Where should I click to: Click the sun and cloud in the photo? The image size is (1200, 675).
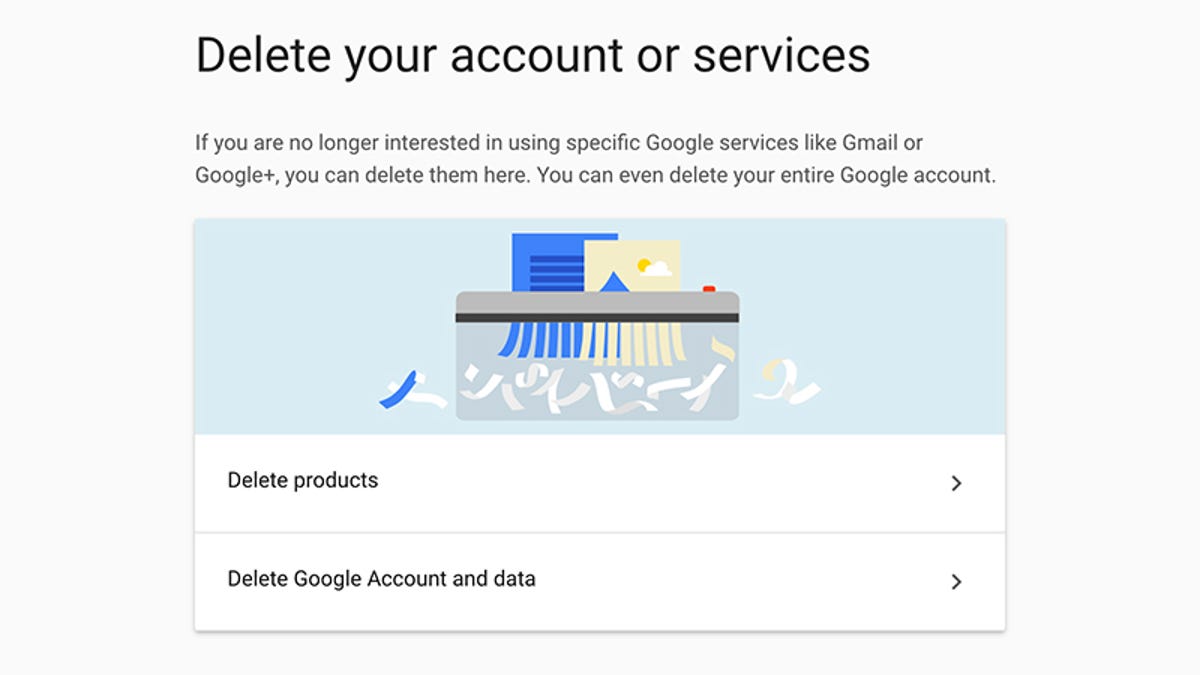tap(654, 267)
